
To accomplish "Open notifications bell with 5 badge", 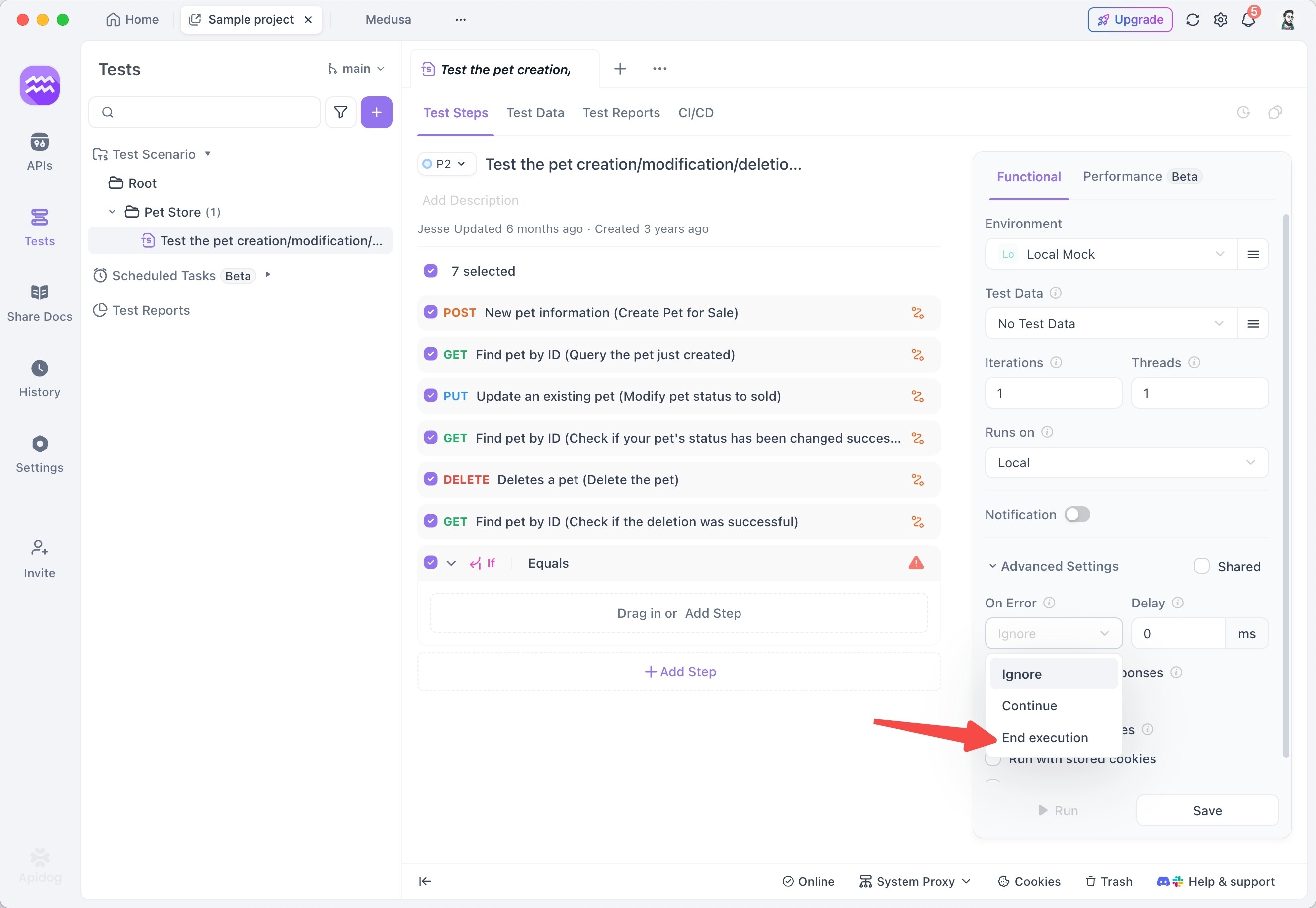I will point(1248,20).
